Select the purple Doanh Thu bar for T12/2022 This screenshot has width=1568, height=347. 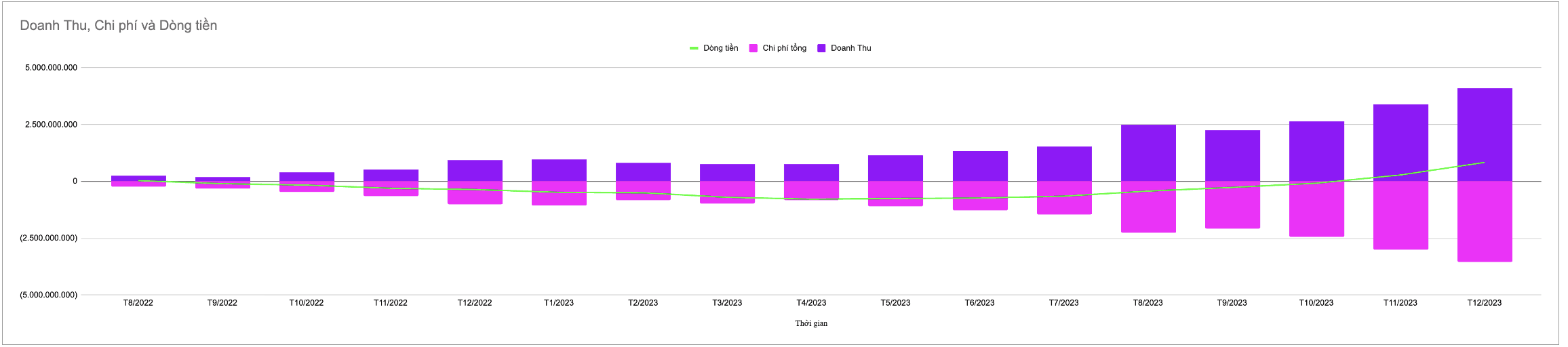[x=475, y=171]
